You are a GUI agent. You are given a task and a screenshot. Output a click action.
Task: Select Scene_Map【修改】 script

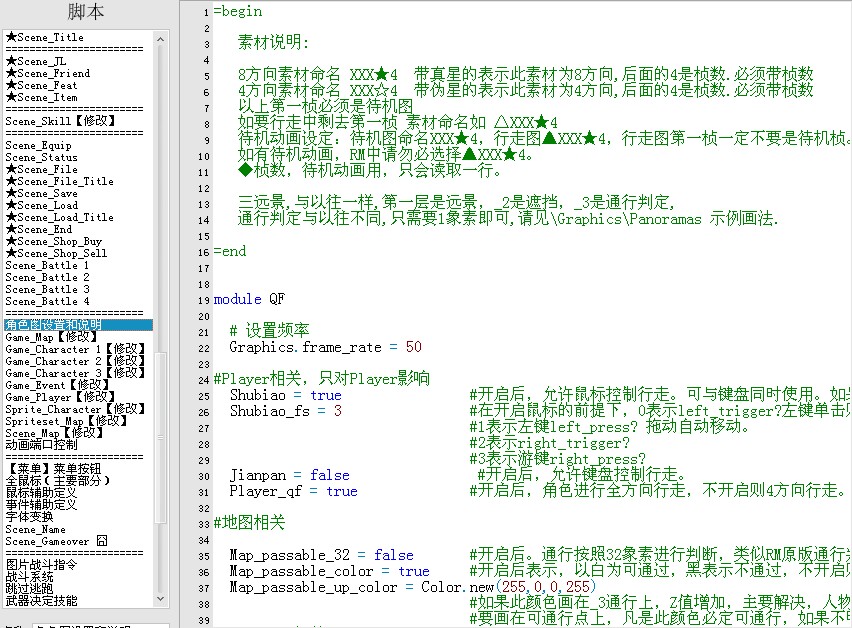[x=54, y=433]
